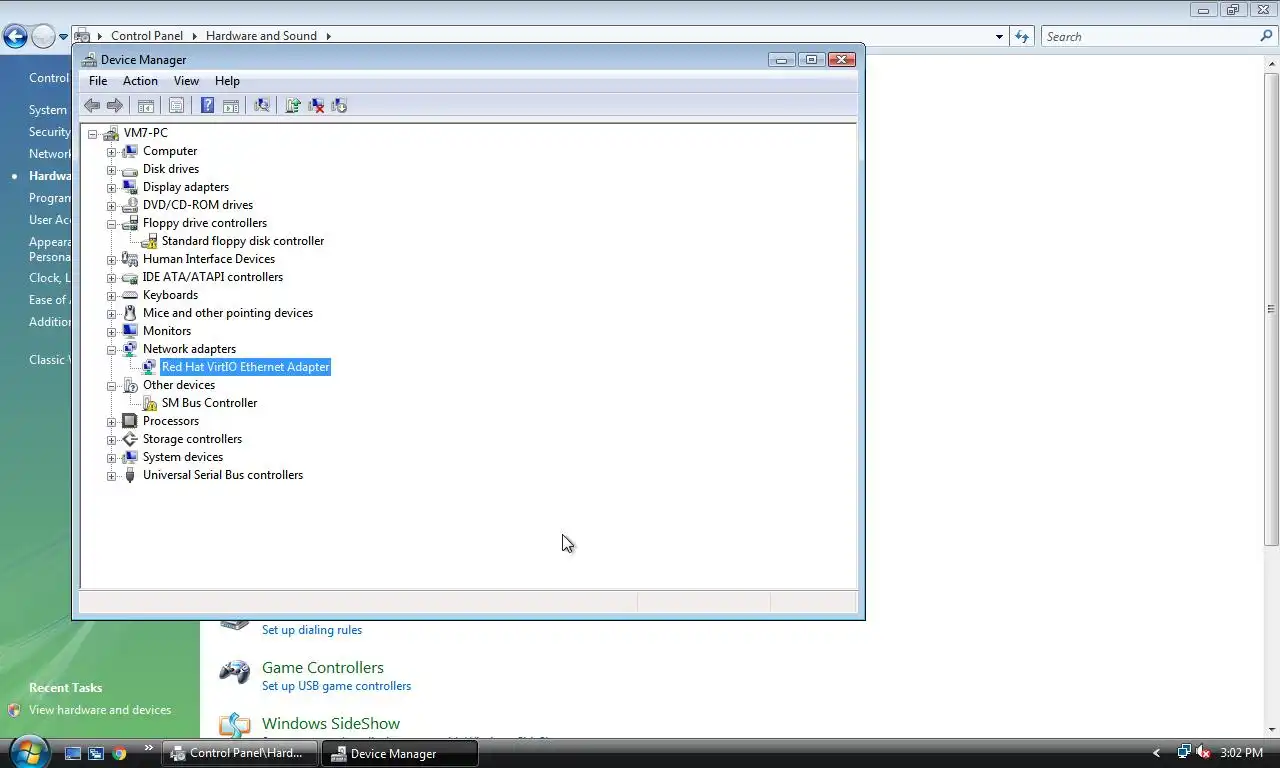Click the Control Panel Search field
The image size is (1280, 768).
pos(1158,37)
